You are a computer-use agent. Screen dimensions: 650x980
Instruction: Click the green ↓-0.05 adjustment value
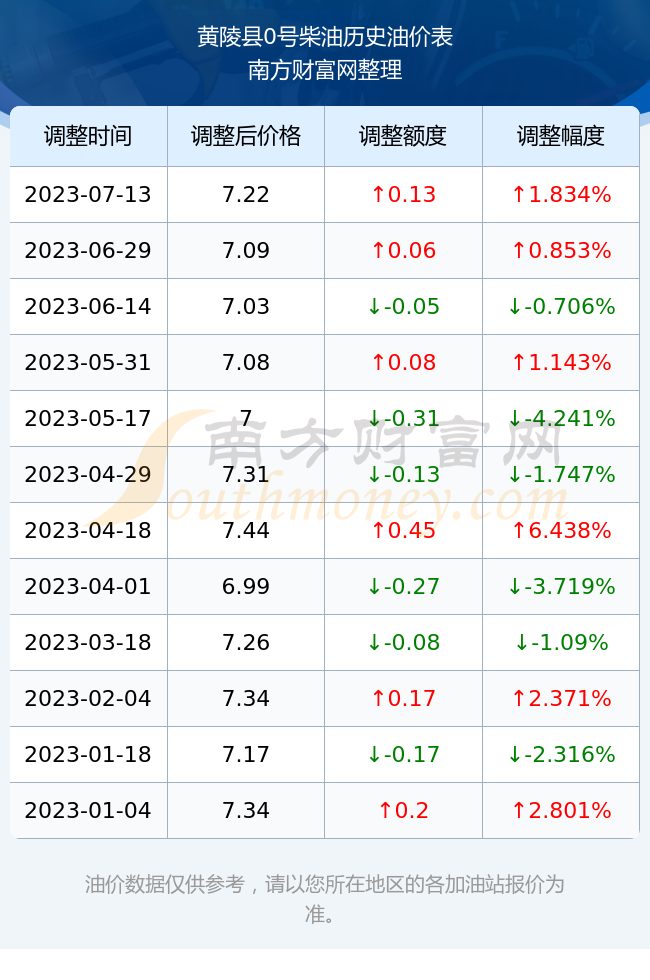pyautogui.click(x=403, y=306)
